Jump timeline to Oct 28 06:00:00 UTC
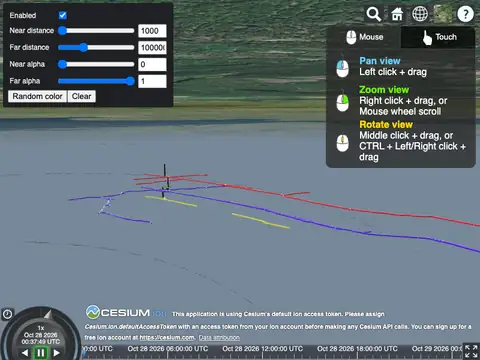The width and height of the screenshot is (480, 360). click(x=168, y=349)
